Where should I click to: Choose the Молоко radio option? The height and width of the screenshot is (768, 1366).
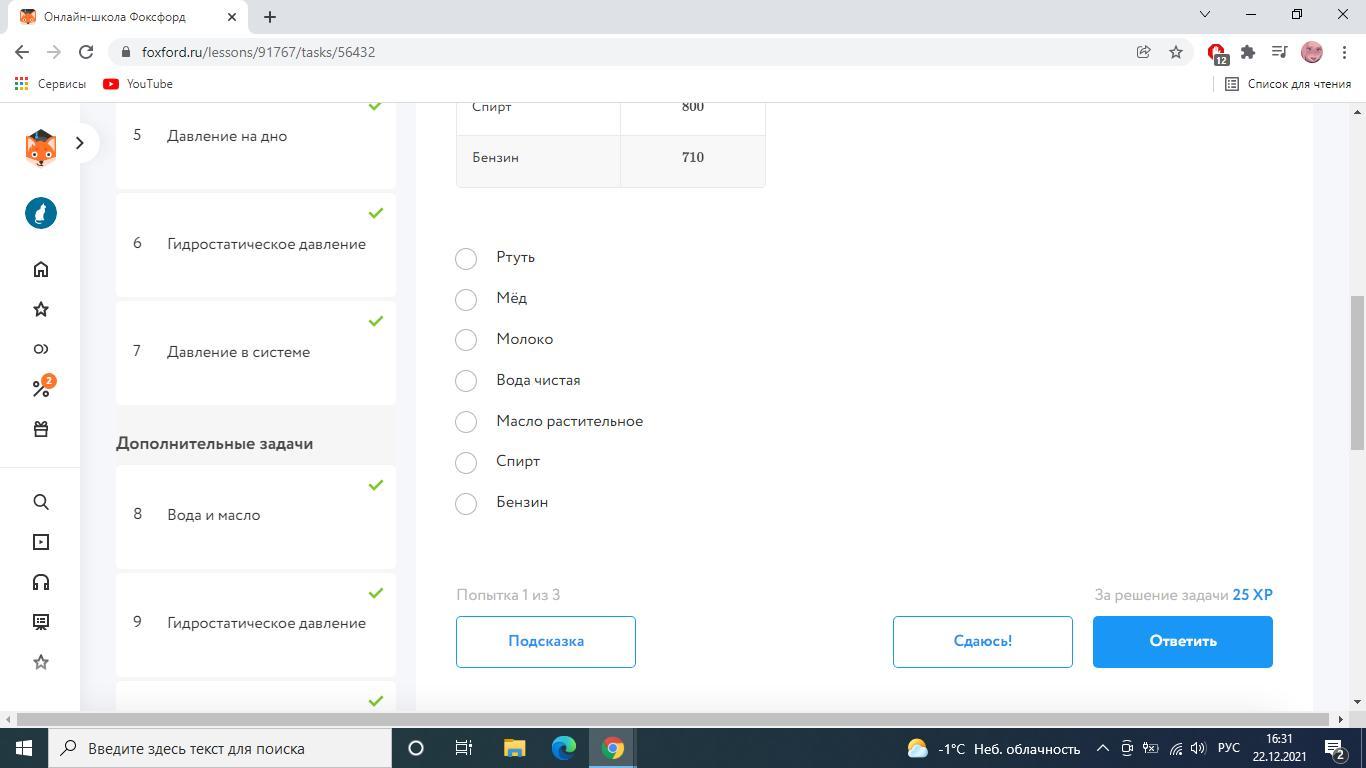pyautogui.click(x=466, y=340)
